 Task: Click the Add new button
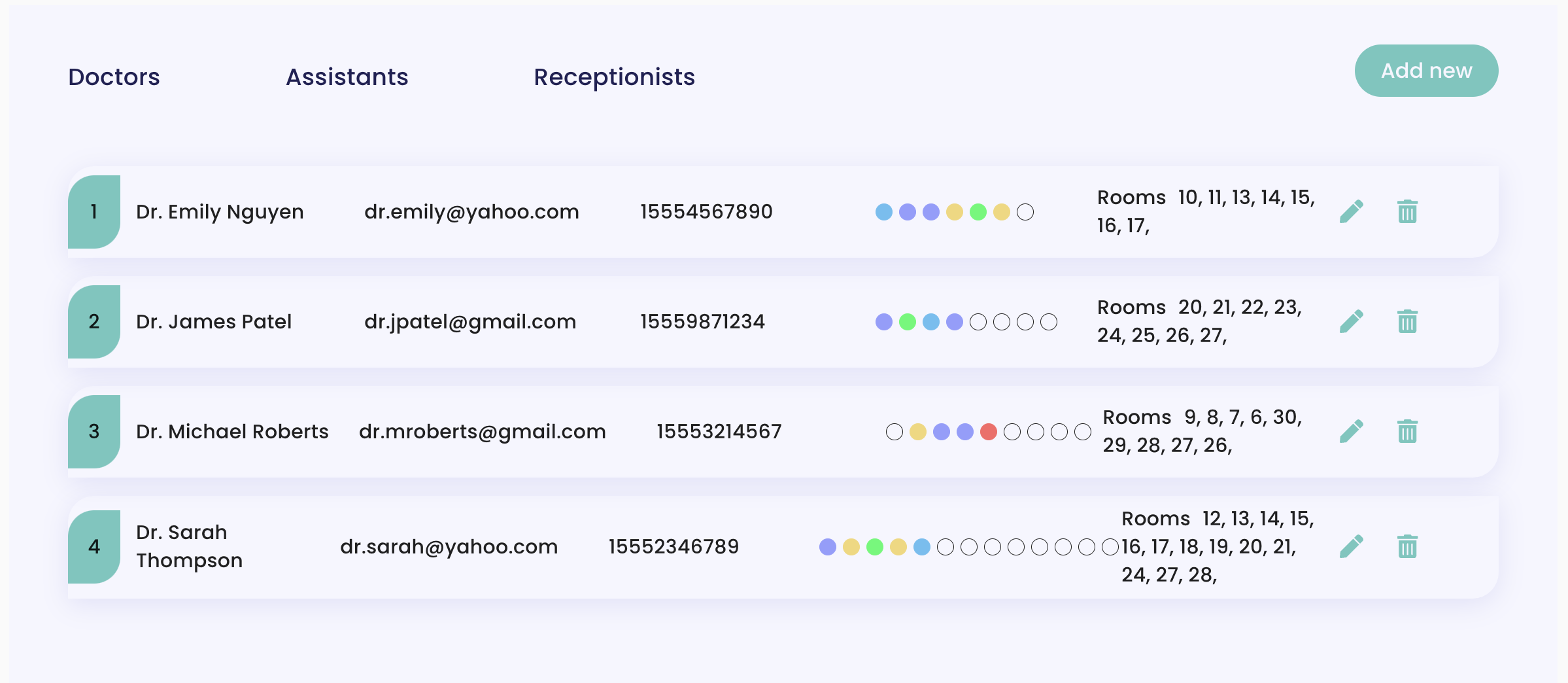pos(1426,71)
